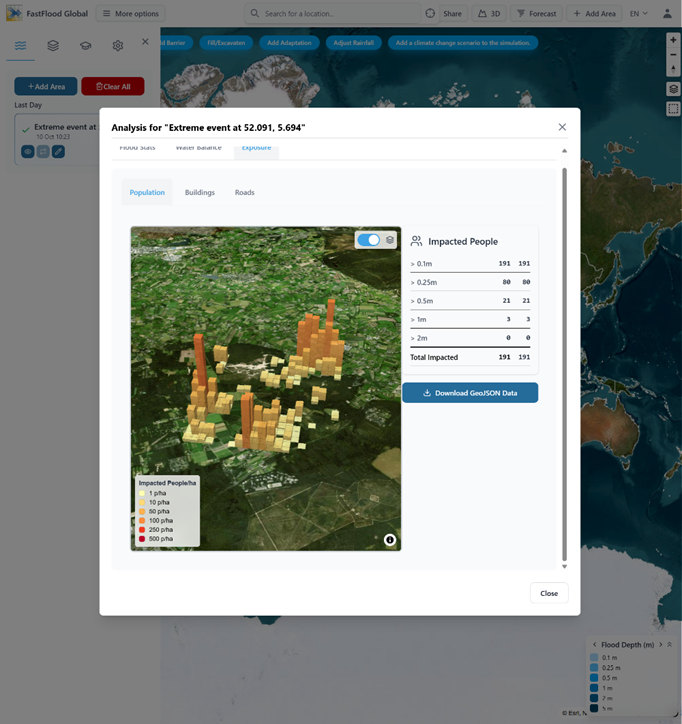Click Download GeoJSON Data button
Viewport: 682px width, 724px height.
point(470,393)
